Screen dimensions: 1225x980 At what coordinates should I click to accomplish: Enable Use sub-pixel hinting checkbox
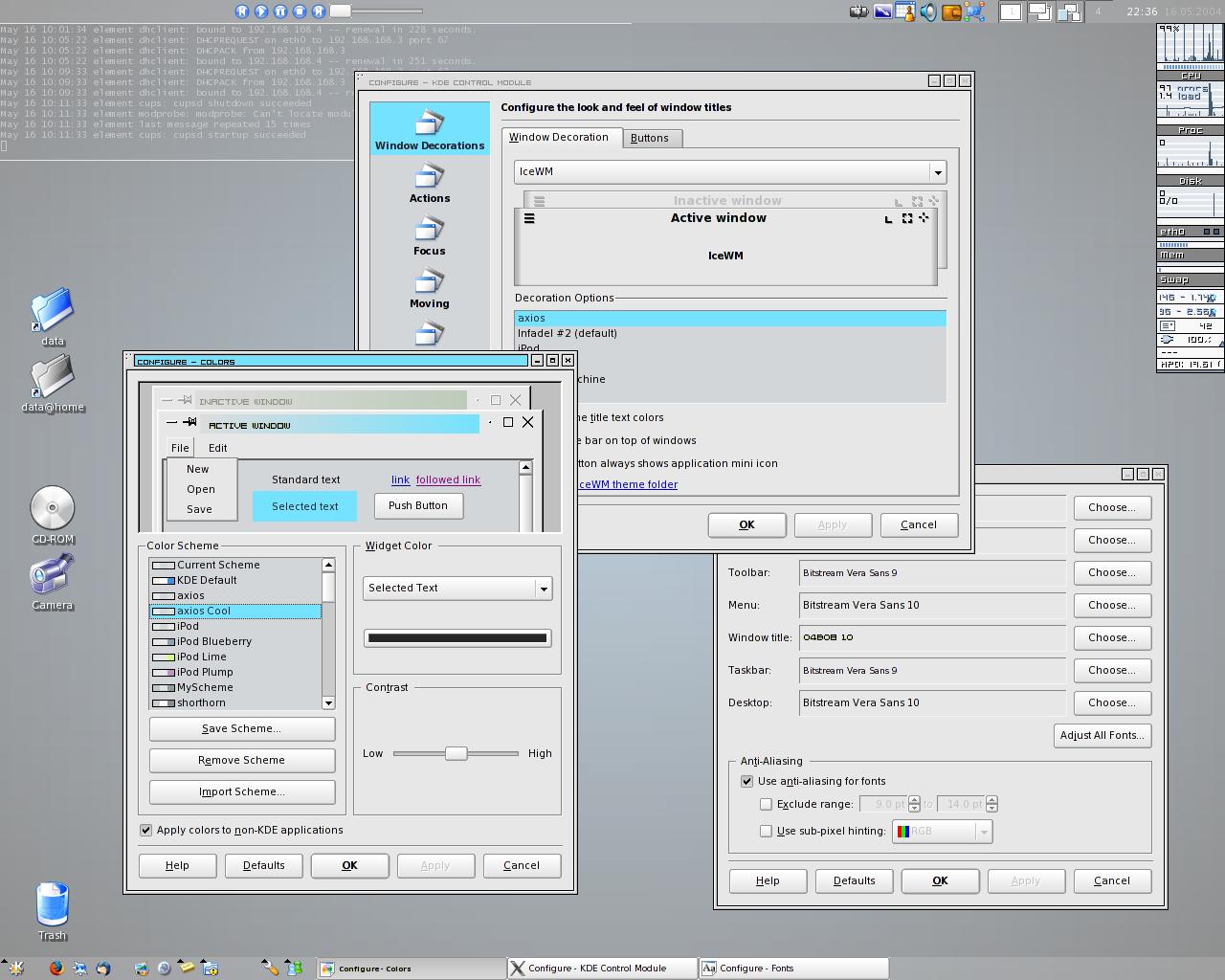tap(766, 831)
